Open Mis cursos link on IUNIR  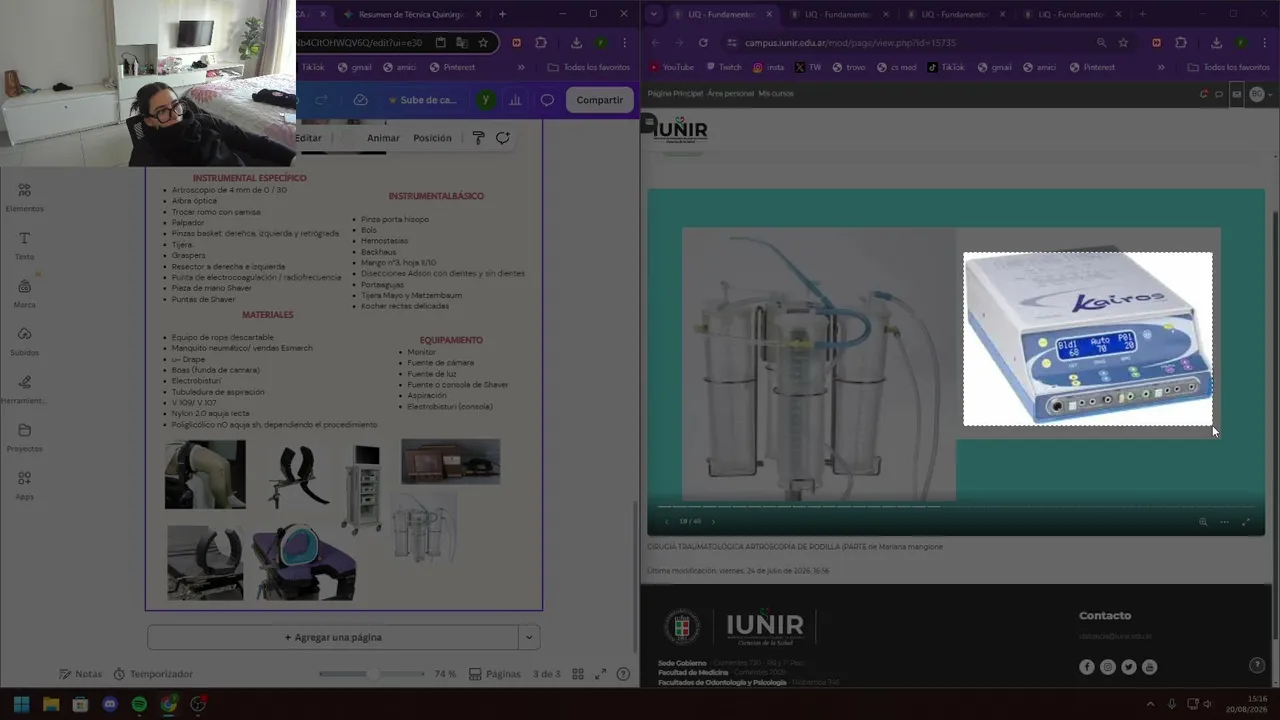pos(776,93)
